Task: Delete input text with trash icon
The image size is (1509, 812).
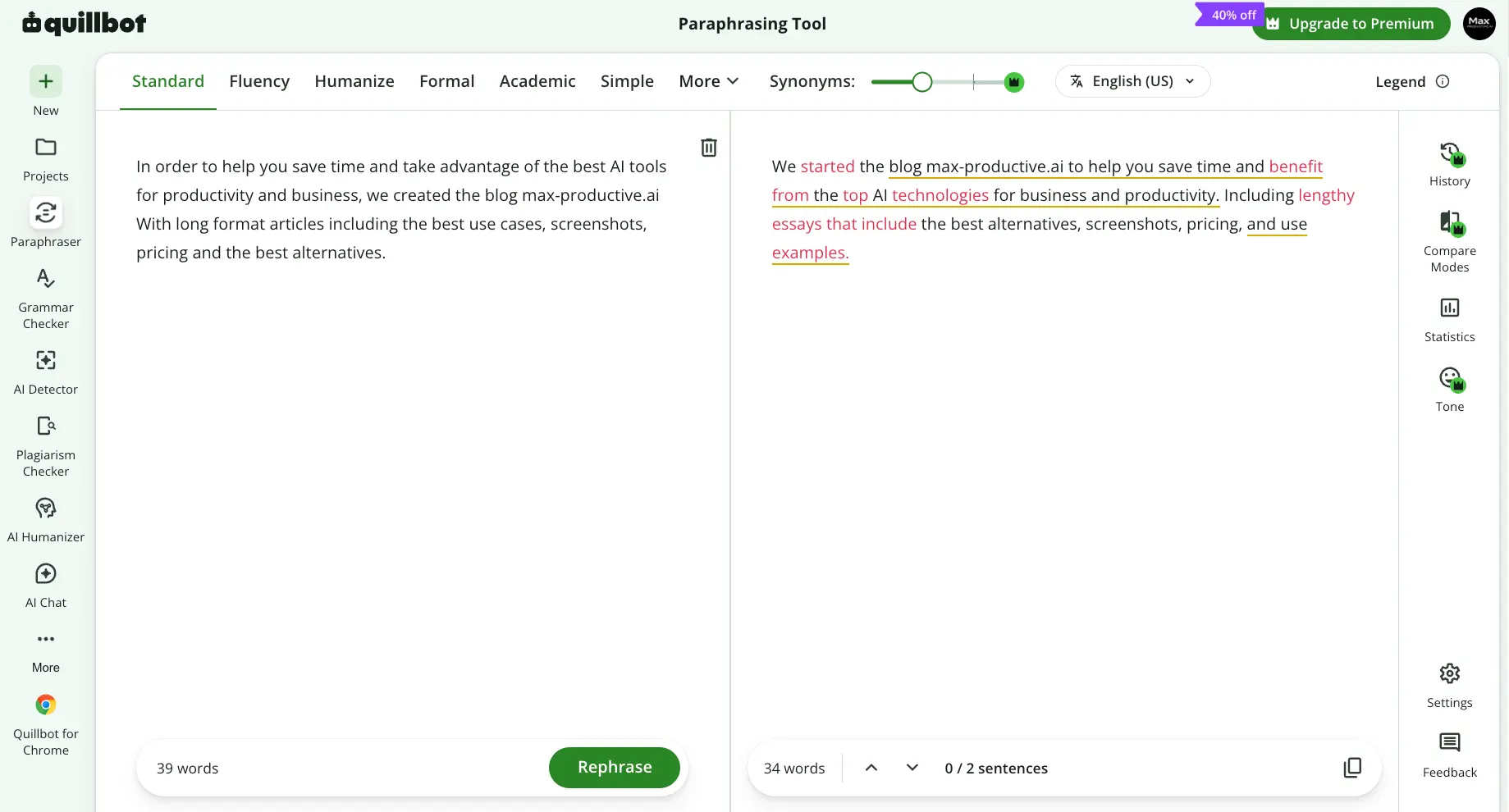Action: [x=709, y=148]
